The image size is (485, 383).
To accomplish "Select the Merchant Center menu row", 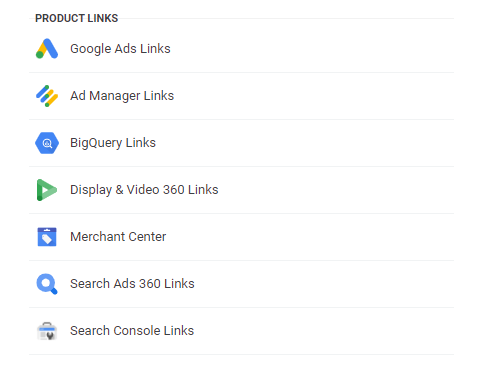I will pyautogui.click(x=241, y=237).
